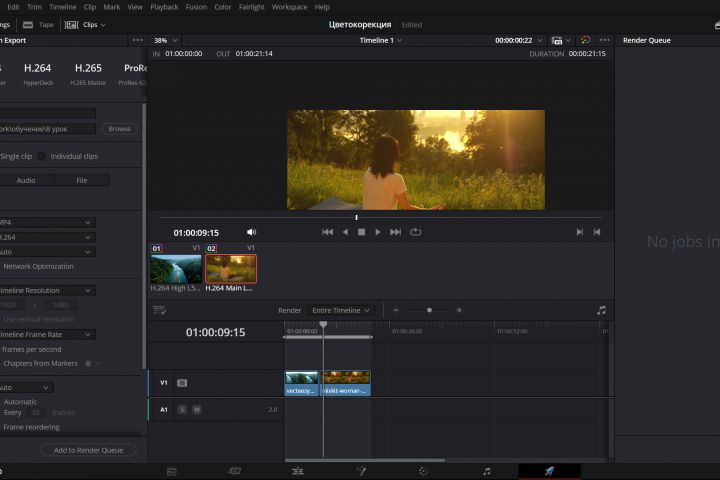
Task: Solo the A1 audio track
Action: [x=182, y=409]
